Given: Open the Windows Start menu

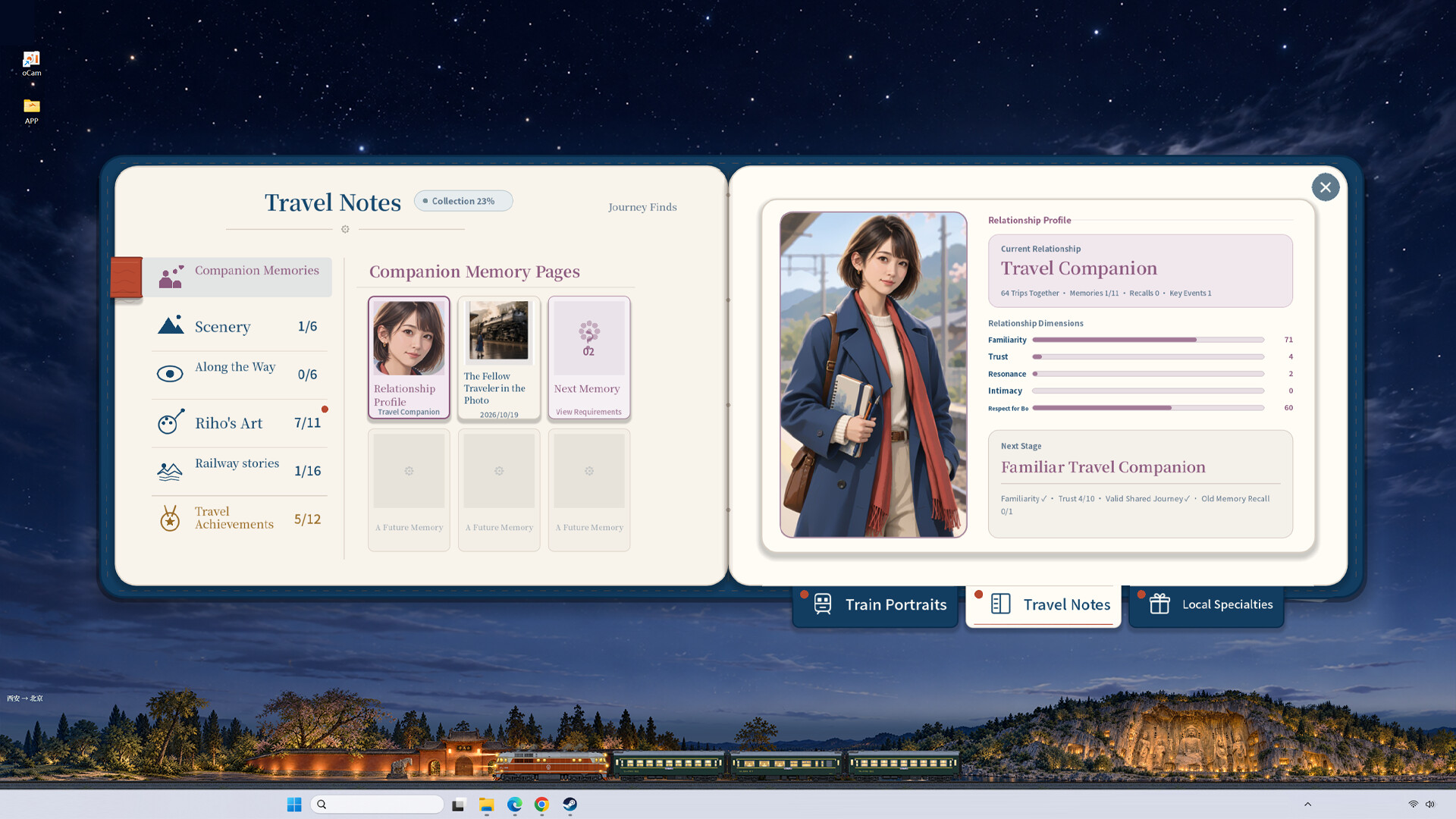Looking at the screenshot, I should [294, 805].
